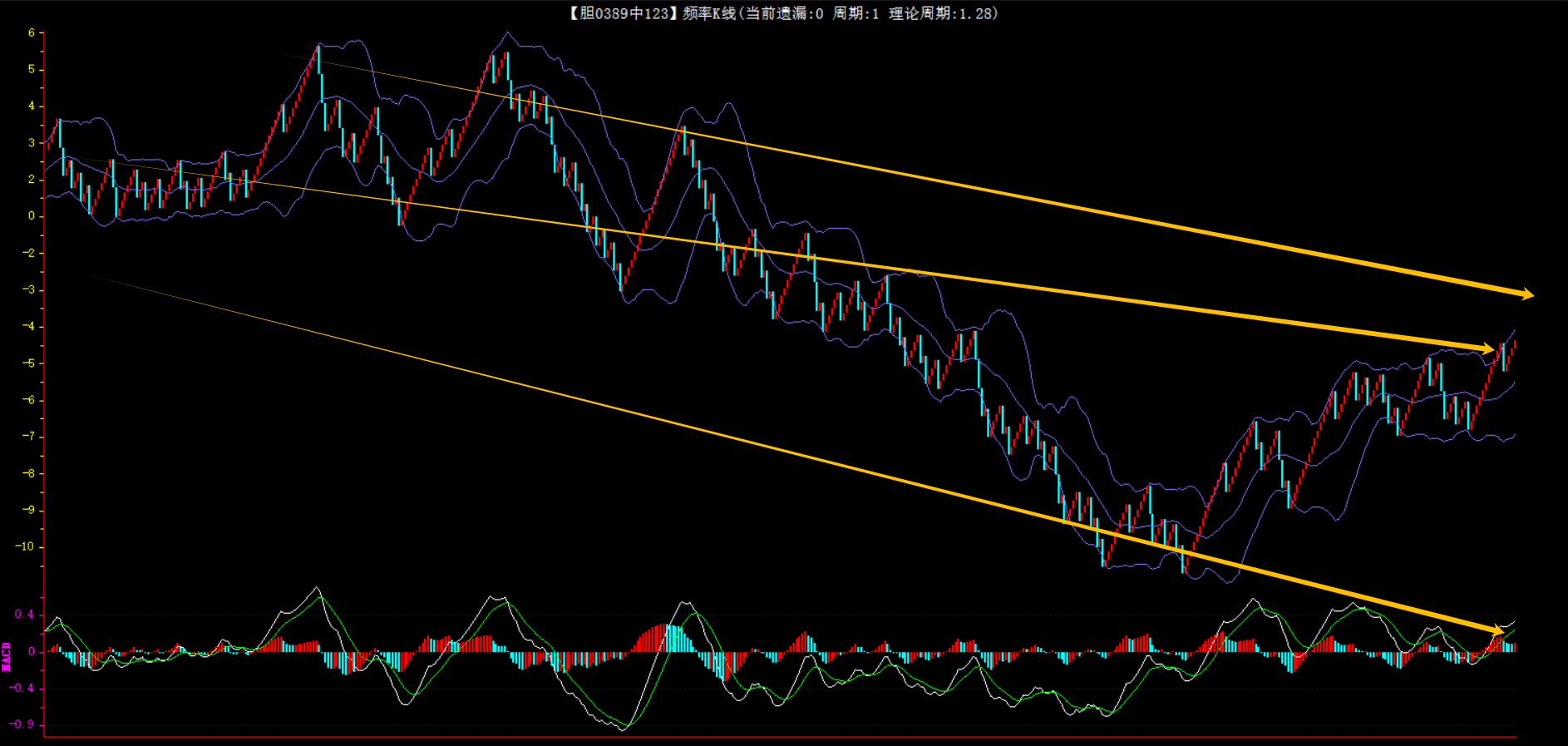The image size is (1568, 746).
Task: Click the MACD axis label 0.4
Action: pyautogui.click(x=24, y=615)
